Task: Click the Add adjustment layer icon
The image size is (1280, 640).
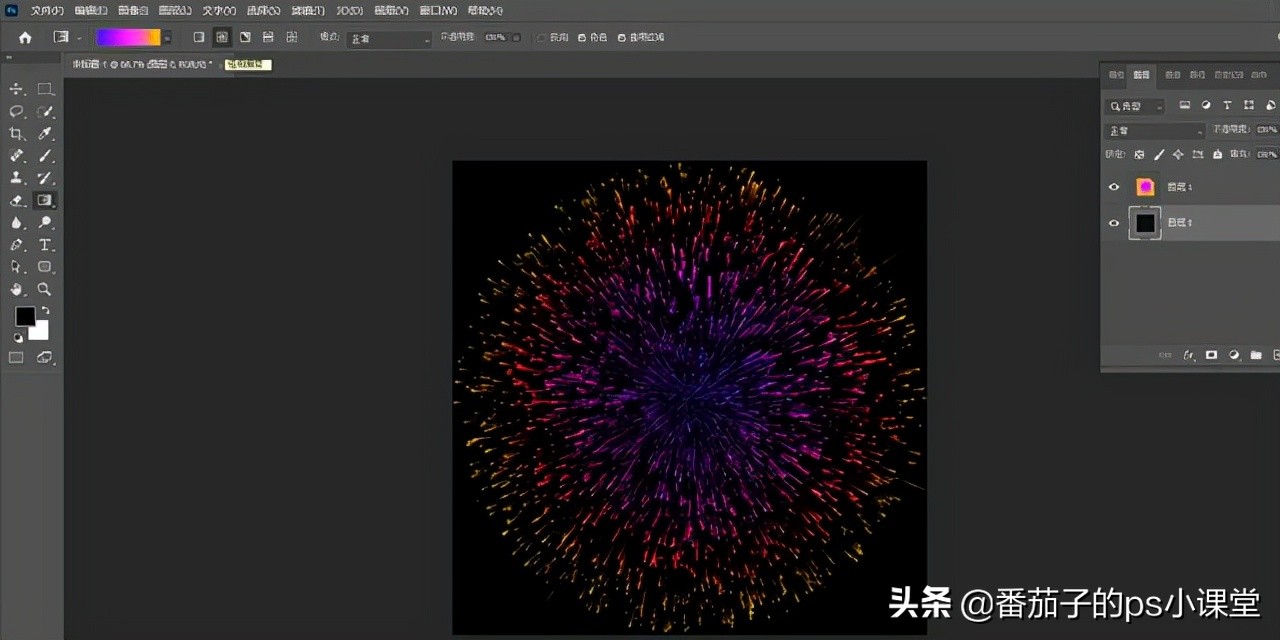Action: pyautogui.click(x=1234, y=355)
